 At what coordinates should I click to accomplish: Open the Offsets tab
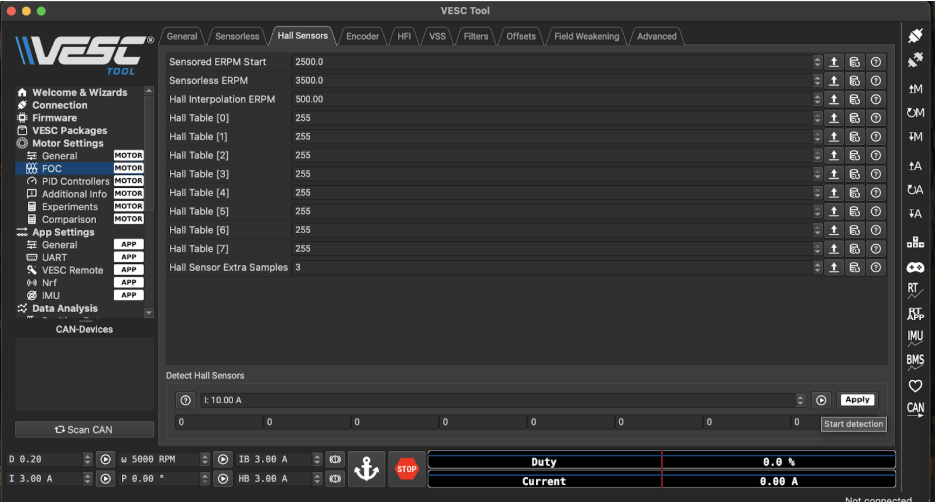(x=521, y=36)
